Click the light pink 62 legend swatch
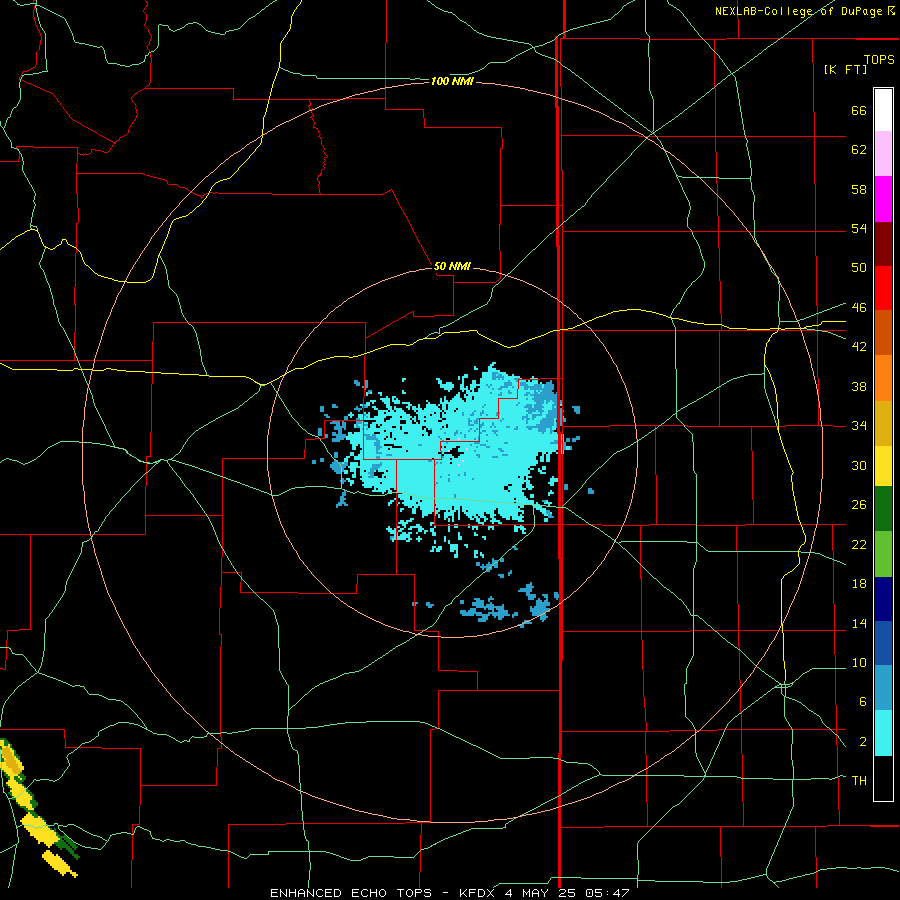Viewport: 900px width, 900px height. point(883,154)
